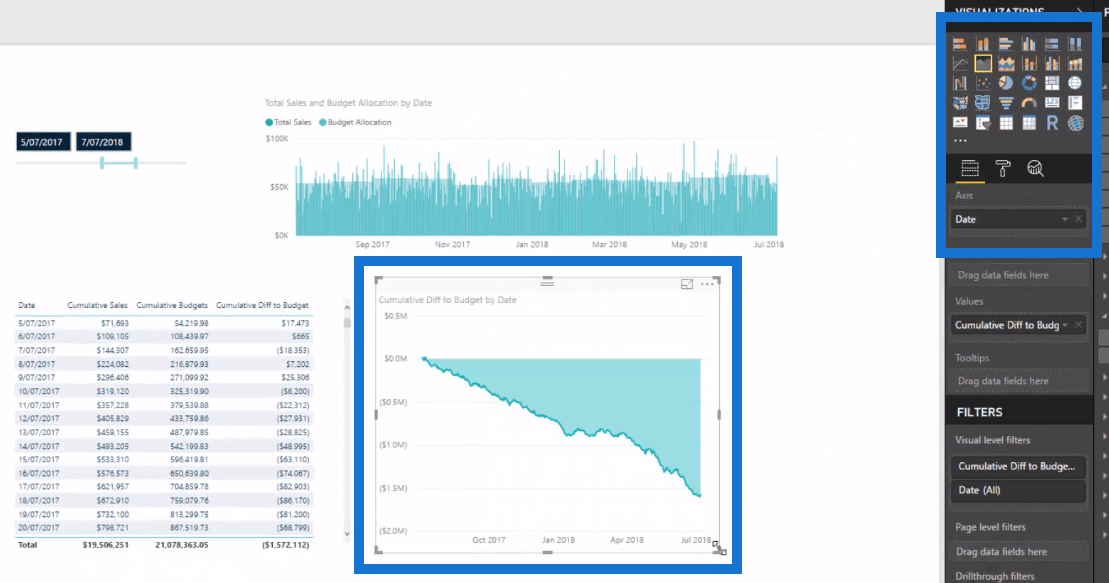Screen dimensions: 1109x583
Task: Switch to the Analytics magnifier tab
Action: click(x=1035, y=168)
